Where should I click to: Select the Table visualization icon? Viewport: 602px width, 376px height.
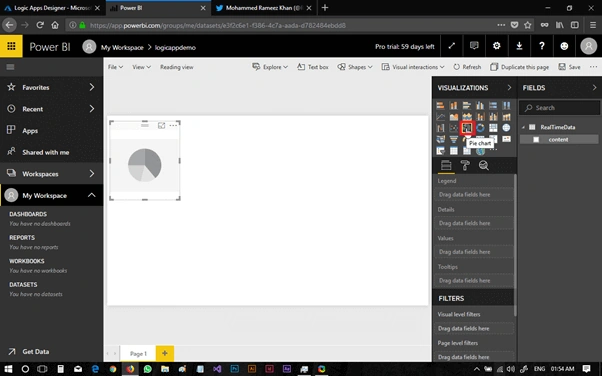[x=453, y=151]
